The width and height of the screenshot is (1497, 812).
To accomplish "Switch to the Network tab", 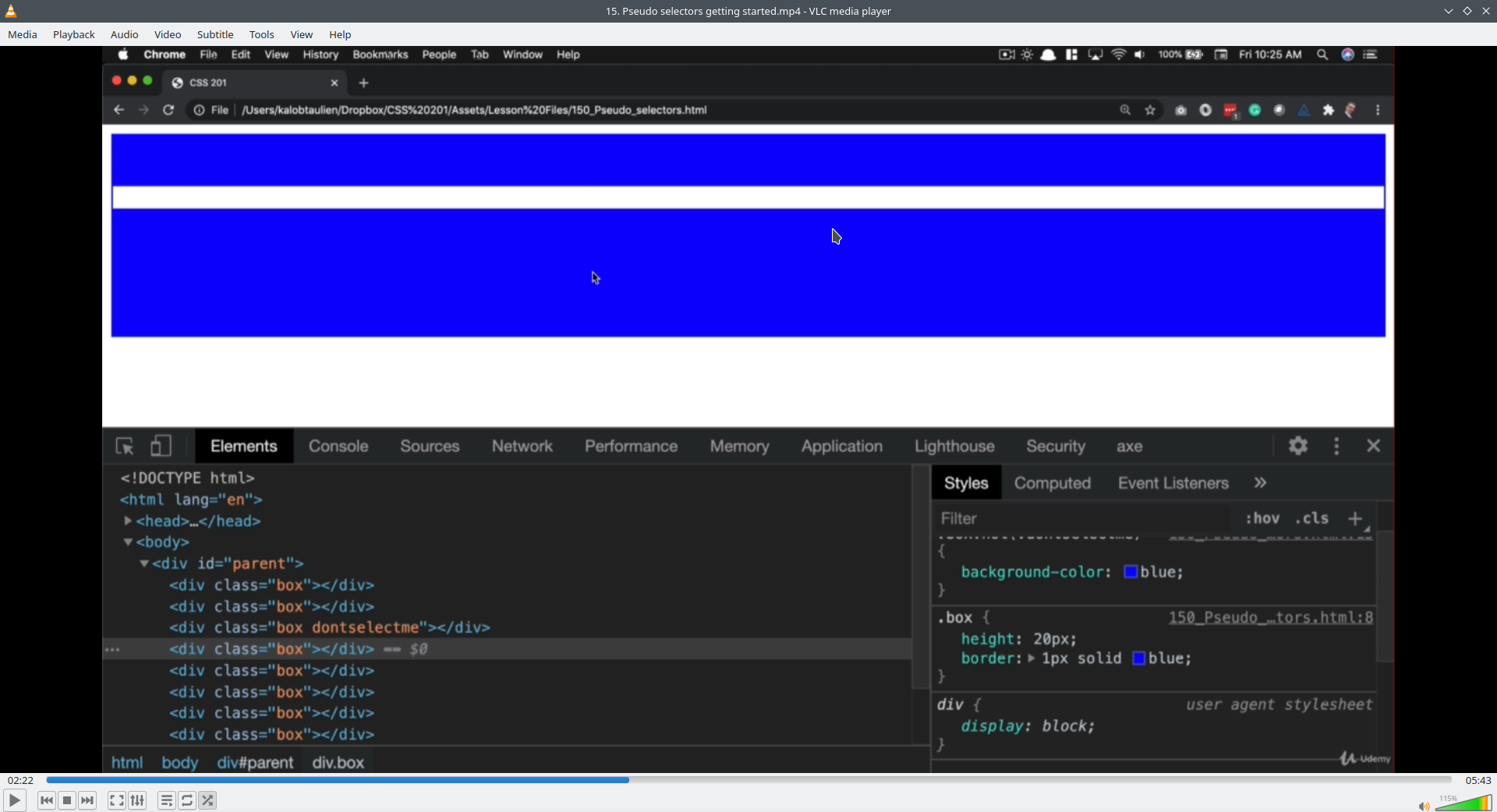I will pos(522,447).
